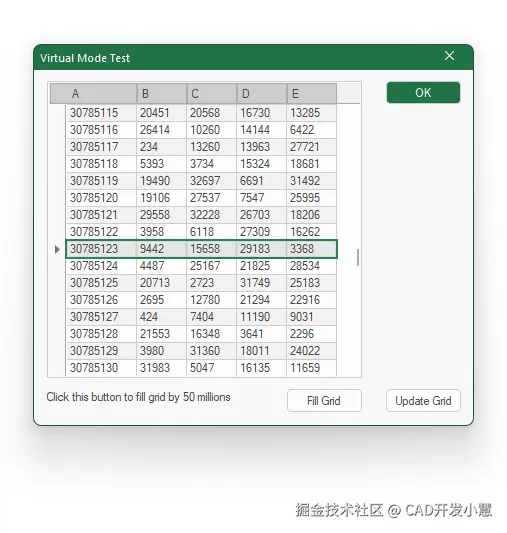This screenshot has height=533, width=507.
Task: Click value 16135 in column D
Action: (261, 368)
